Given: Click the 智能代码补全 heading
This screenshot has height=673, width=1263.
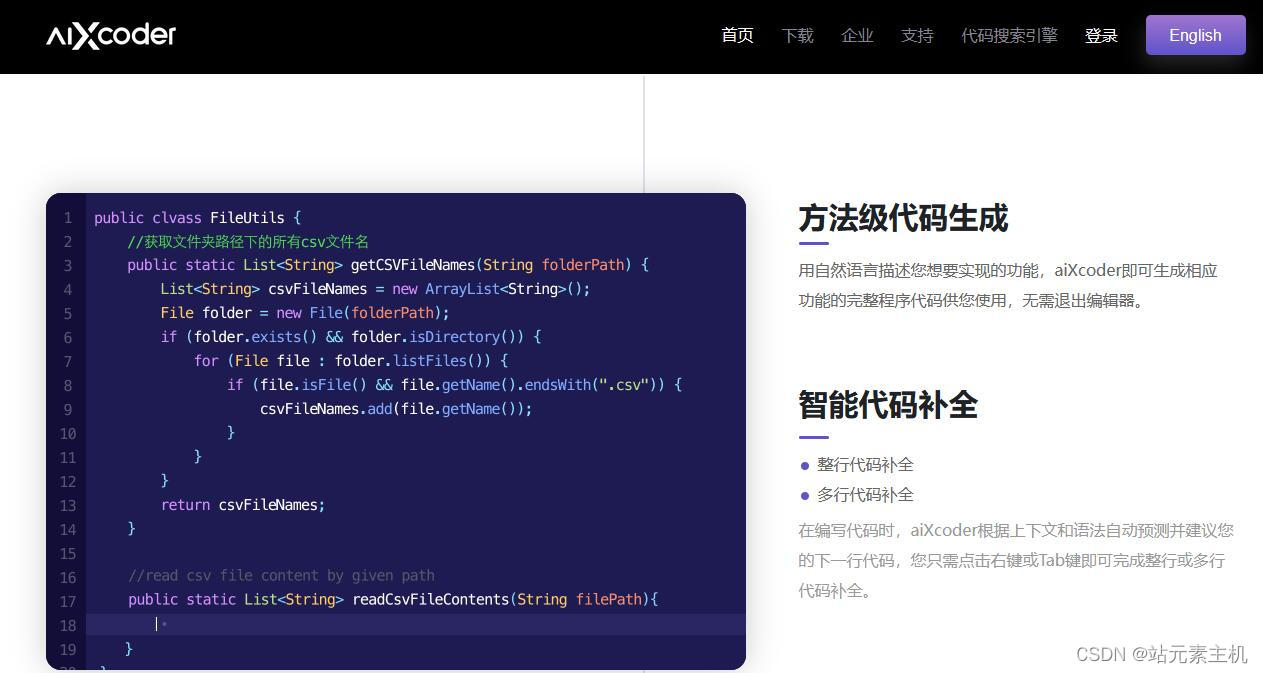Looking at the screenshot, I should pos(888,406).
